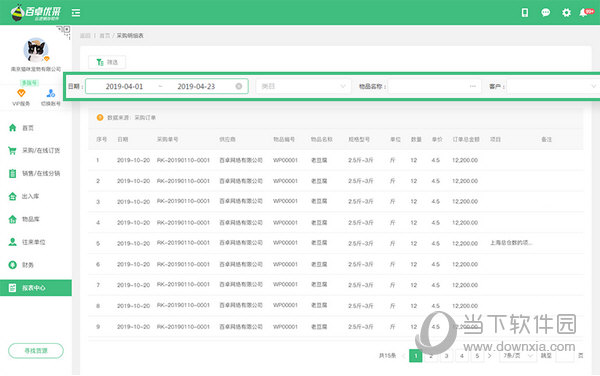Screen dimensions: 600x376
Task: Open the settings gear icon
Action: tap(566, 13)
